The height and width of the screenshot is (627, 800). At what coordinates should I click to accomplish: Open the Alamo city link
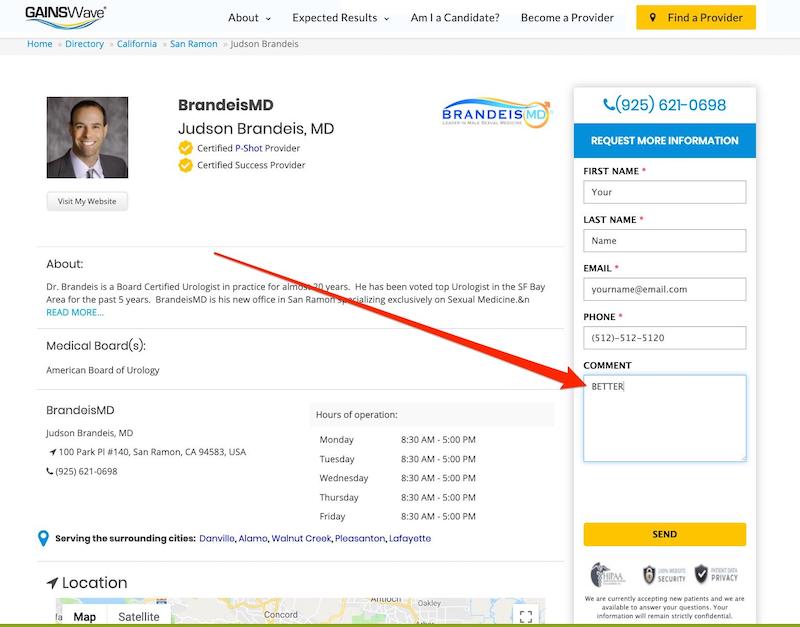coord(253,538)
